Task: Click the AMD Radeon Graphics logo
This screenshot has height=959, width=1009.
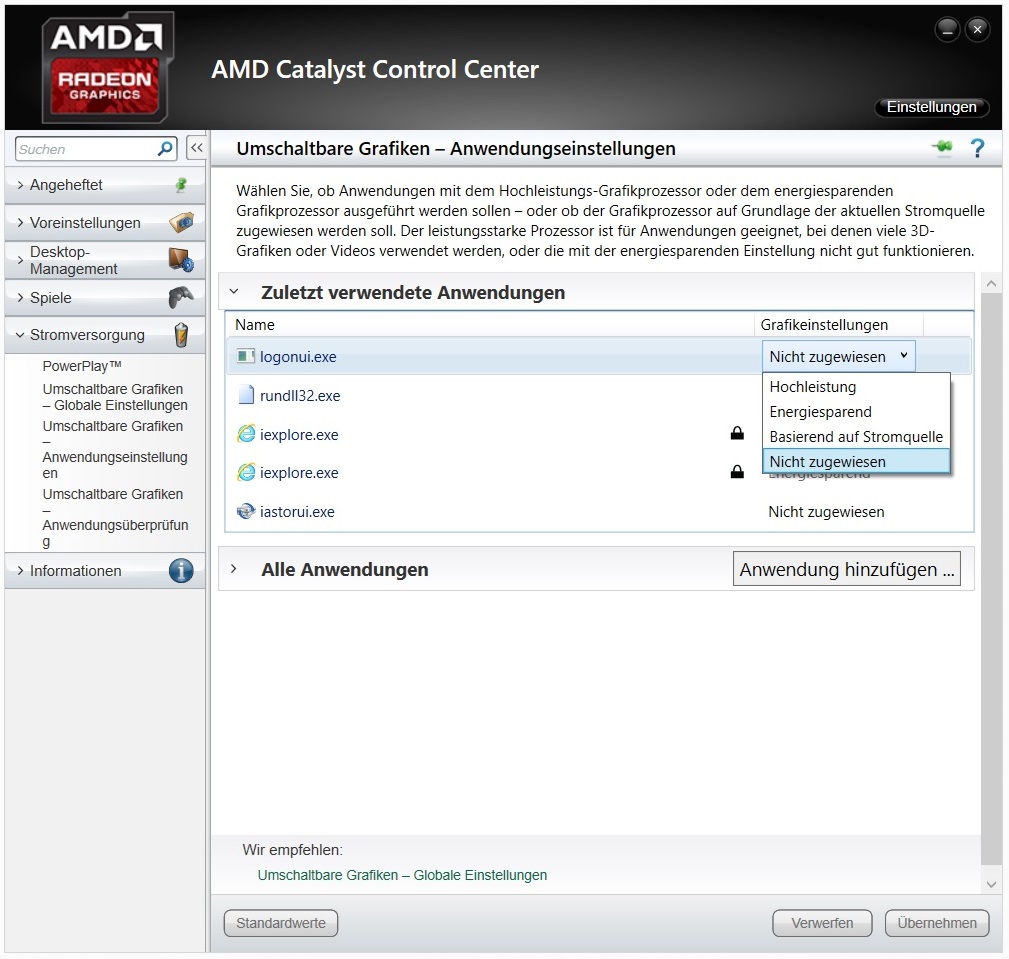Action: click(x=107, y=68)
